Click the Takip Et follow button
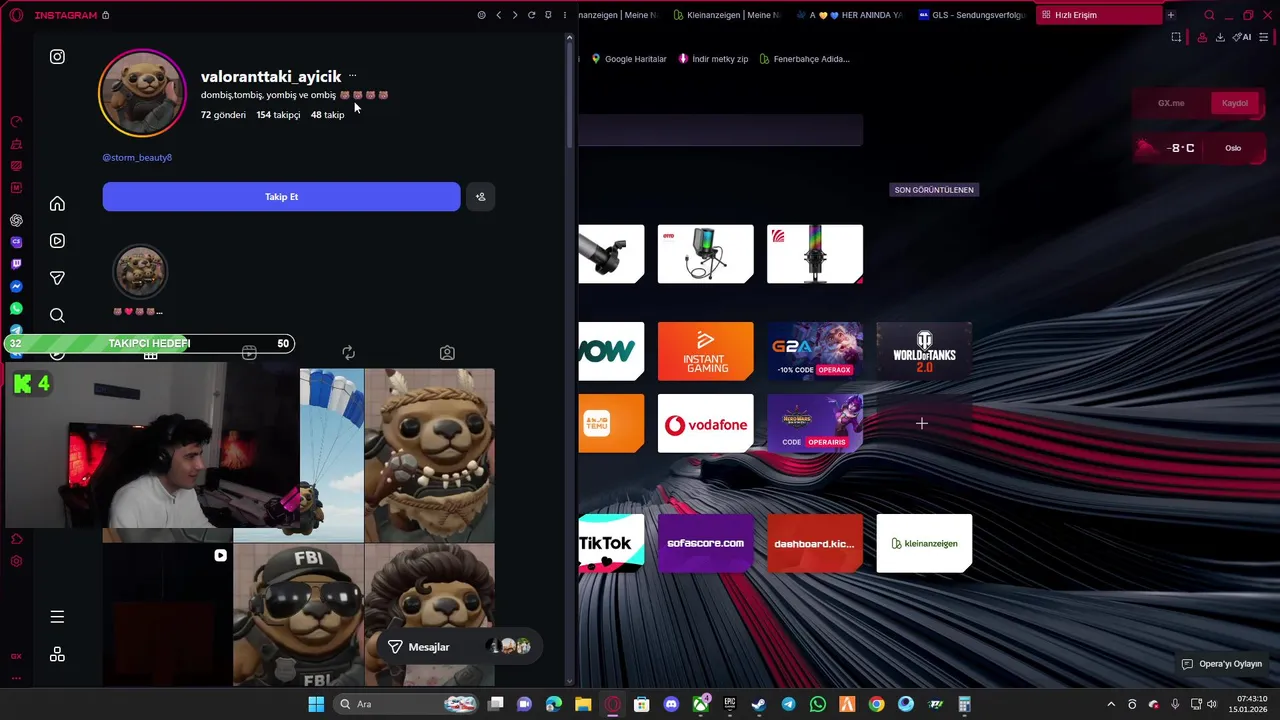The image size is (1280, 720). tap(281, 197)
